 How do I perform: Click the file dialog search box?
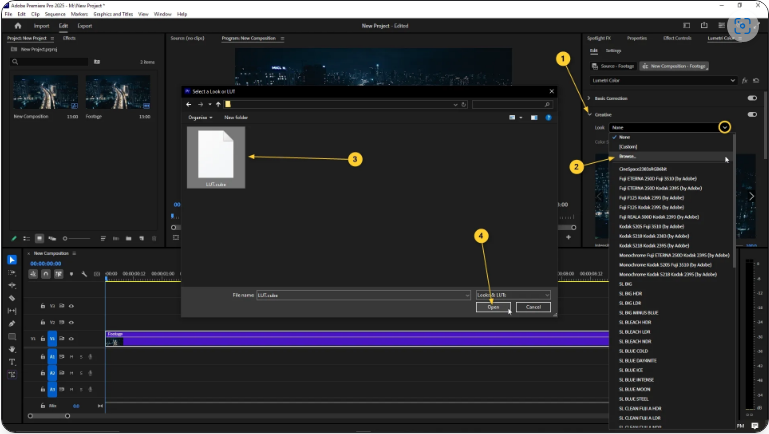pyautogui.click(x=512, y=104)
